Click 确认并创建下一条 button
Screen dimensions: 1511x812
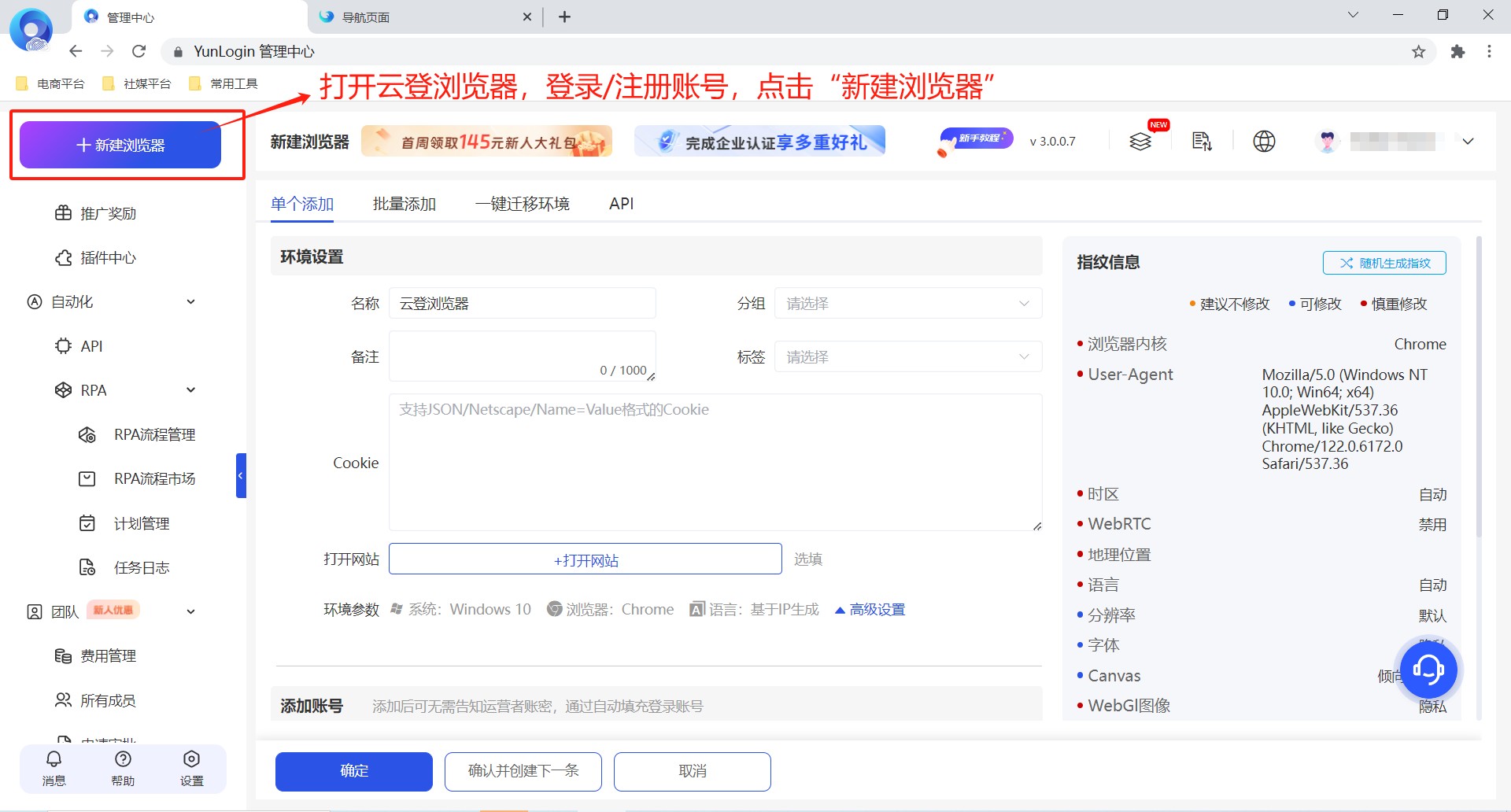(523, 771)
